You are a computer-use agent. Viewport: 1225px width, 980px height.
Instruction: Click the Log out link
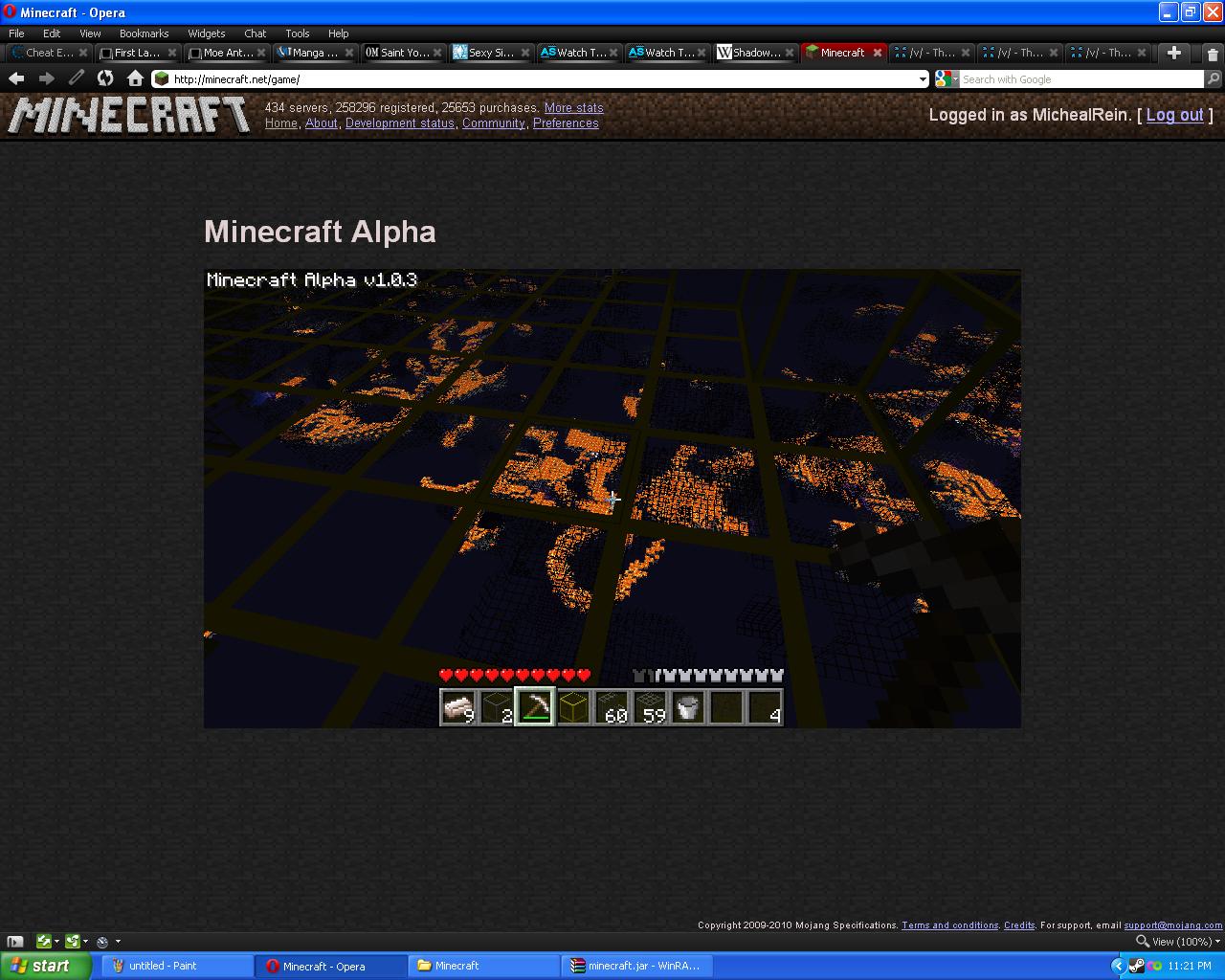coord(1174,115)
